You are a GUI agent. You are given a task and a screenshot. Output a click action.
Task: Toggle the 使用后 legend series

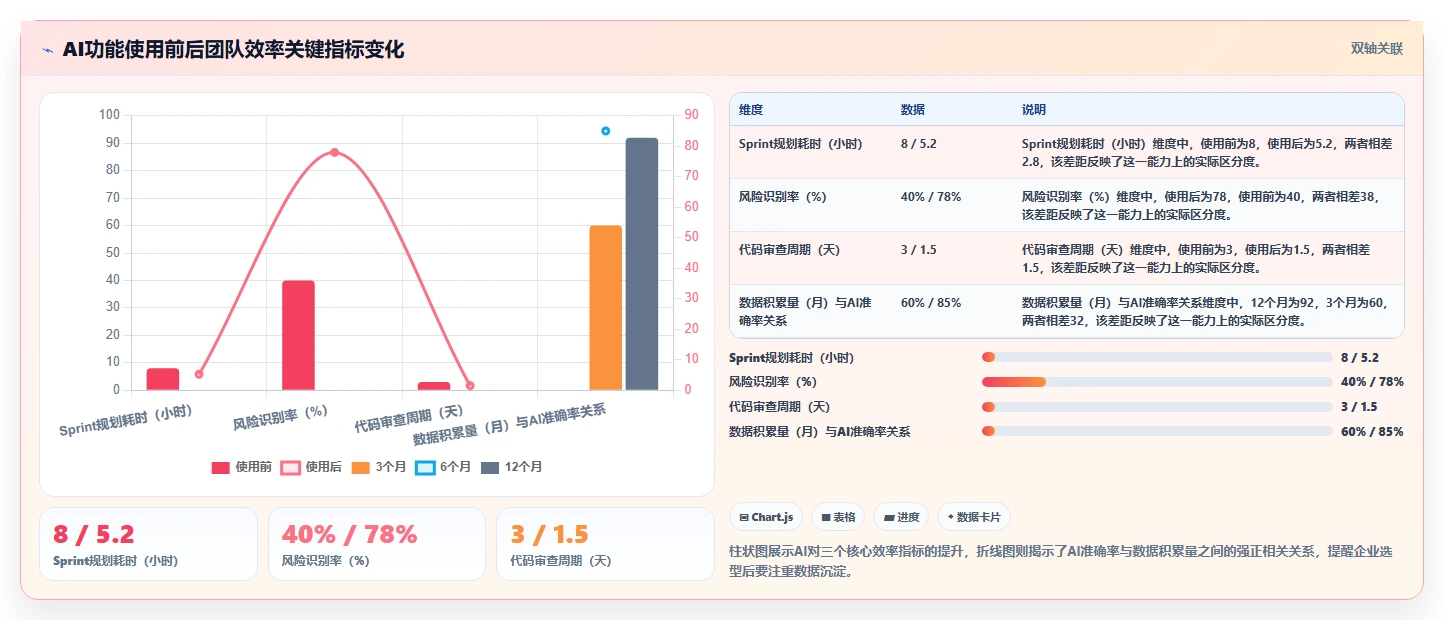(x=311, y=467)
